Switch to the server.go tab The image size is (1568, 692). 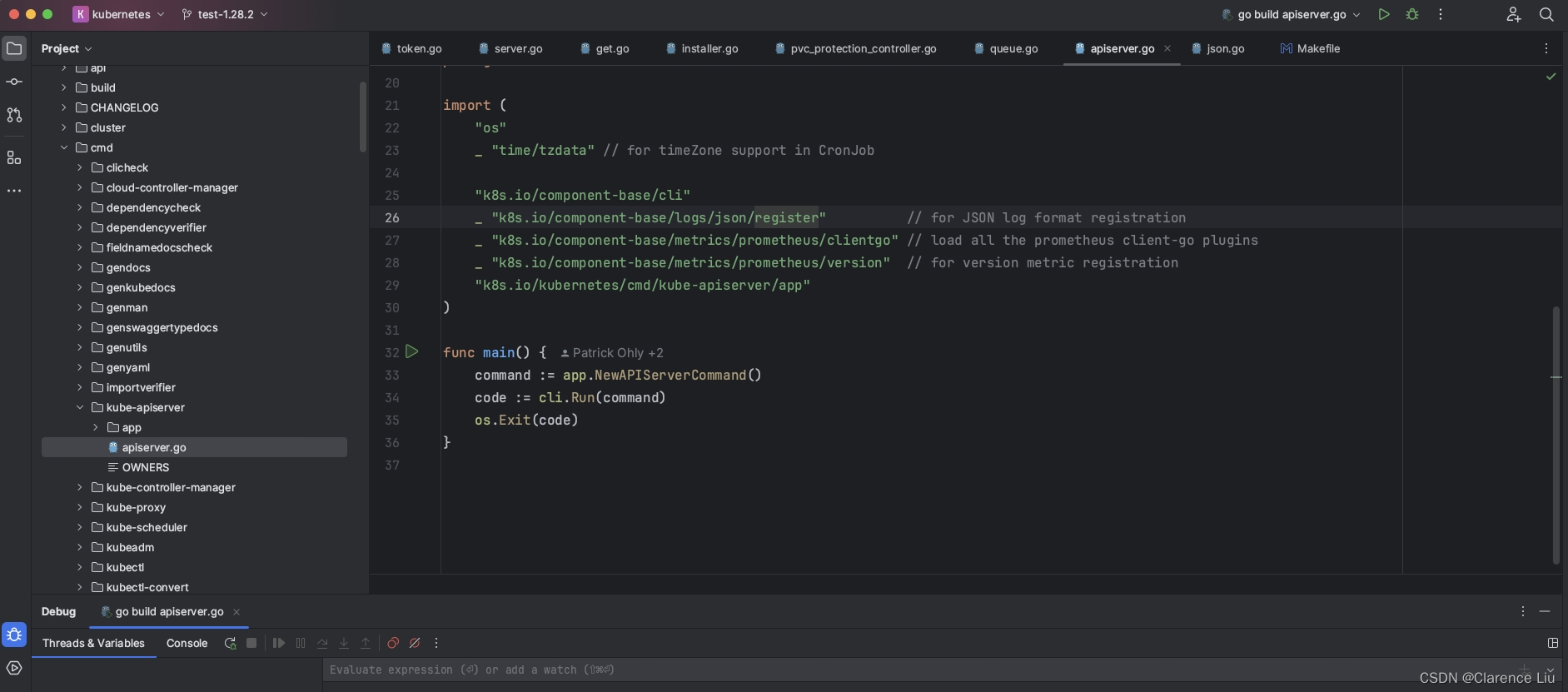(x=510, y=48)
